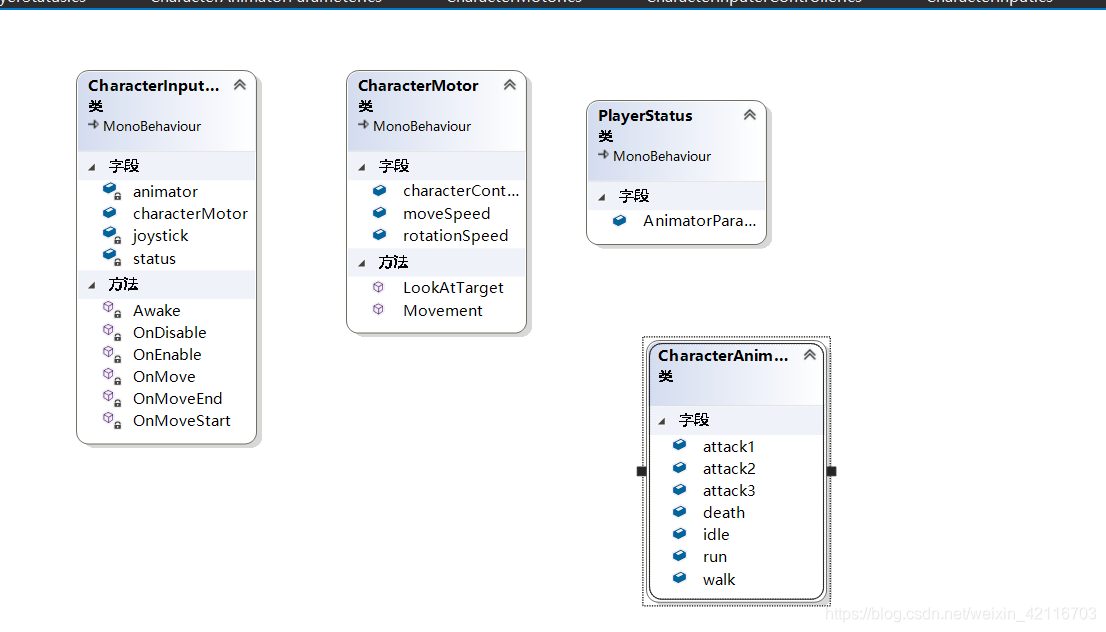Screen dimensions: 1106x632
Task: Click the OnMoveStart method icon
Action: click(111, 420)
